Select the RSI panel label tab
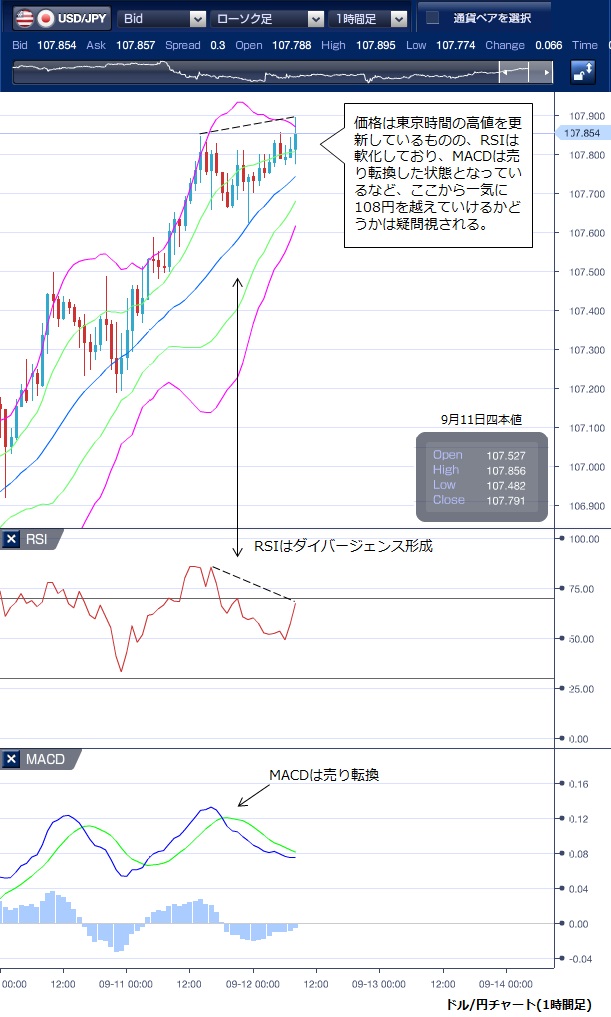 [38, 540]
